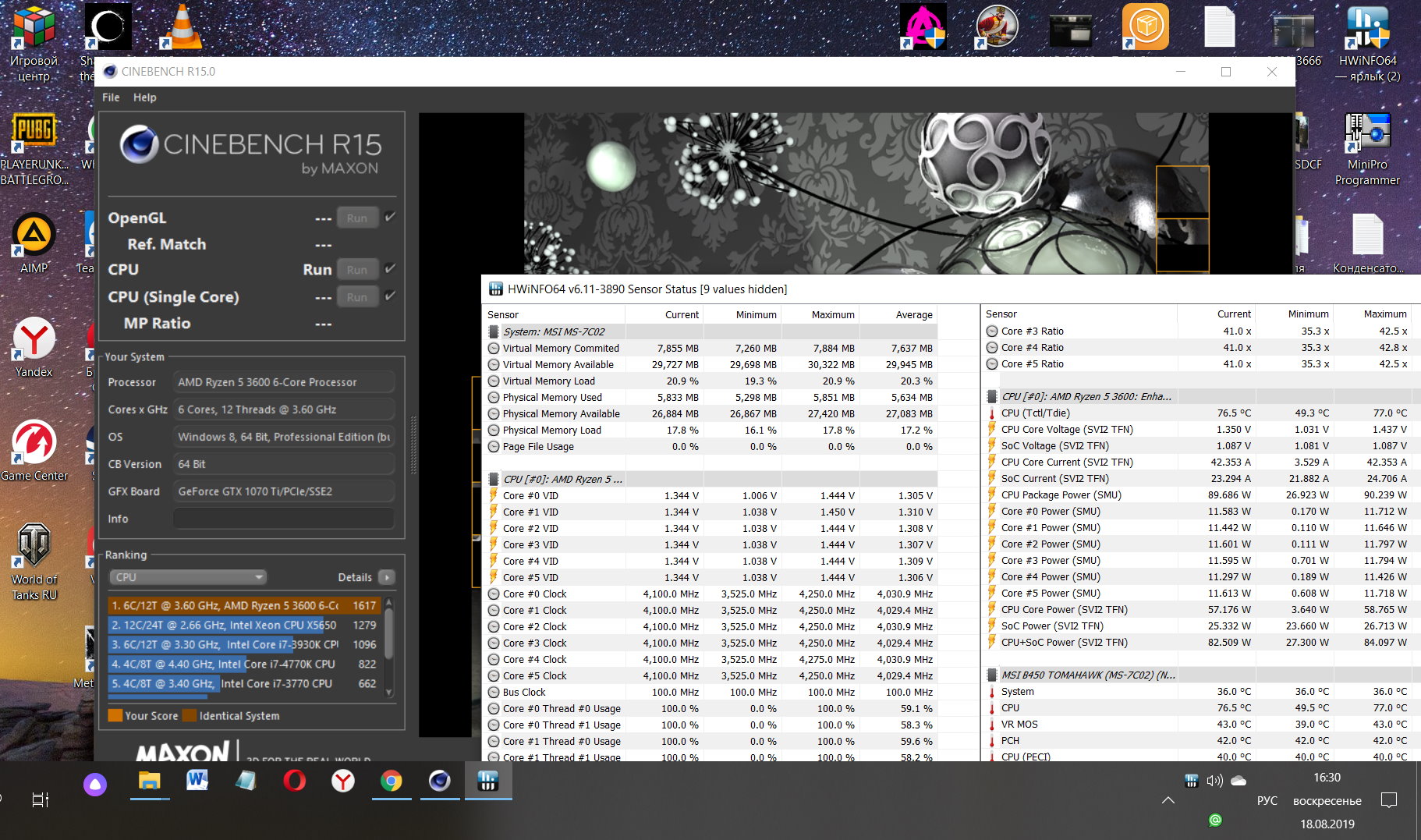Screen dimensions: 1421x840
Task: Open Notepad from the taskbar
Action: [246, 781]
